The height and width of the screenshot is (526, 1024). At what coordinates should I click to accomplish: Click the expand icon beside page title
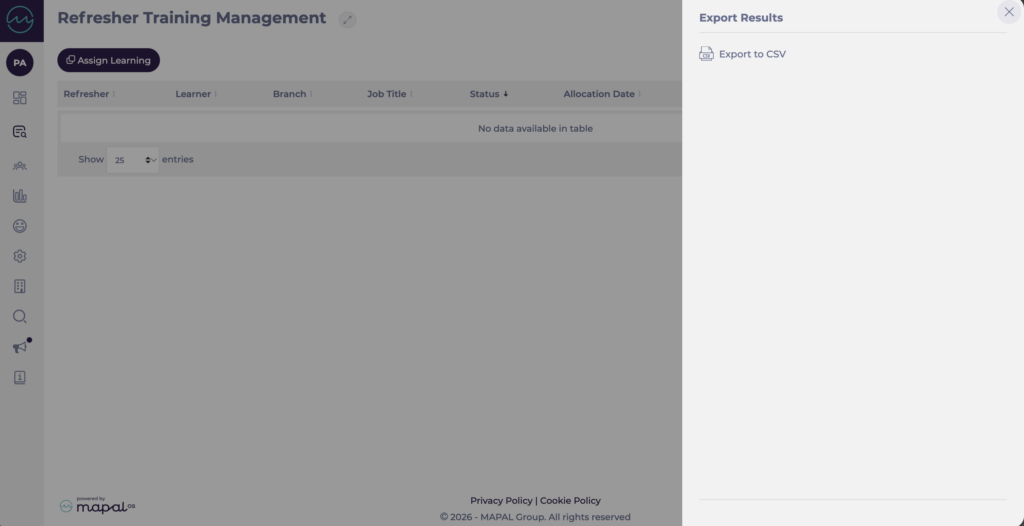[347, 19]
